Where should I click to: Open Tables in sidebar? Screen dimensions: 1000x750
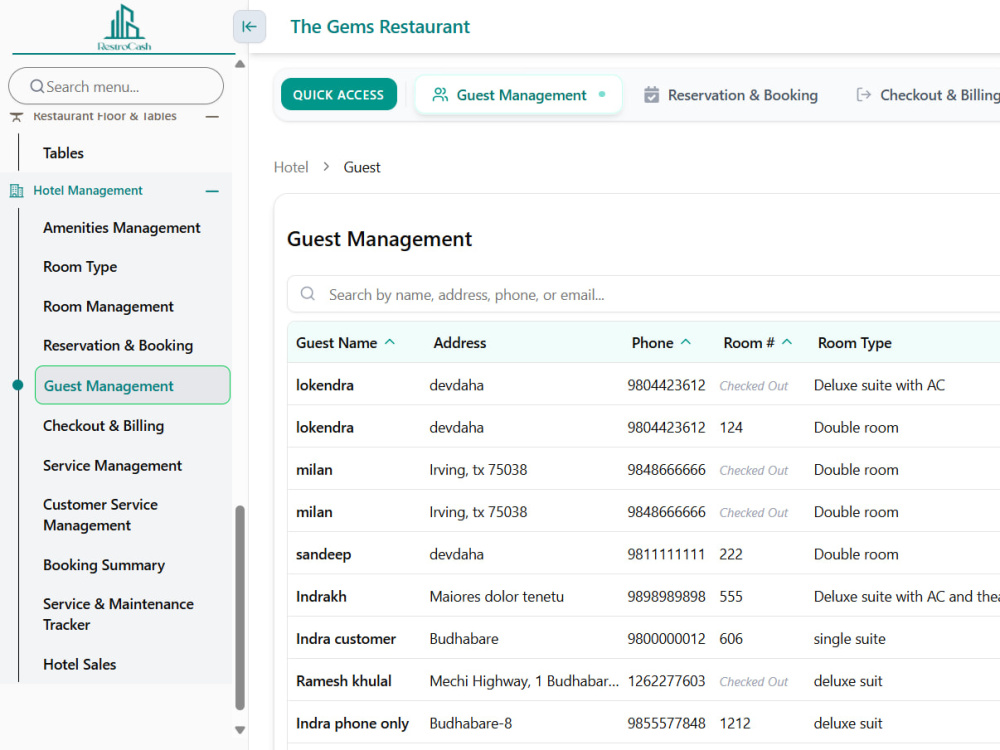pyautogui.click(x=63, y=153)
